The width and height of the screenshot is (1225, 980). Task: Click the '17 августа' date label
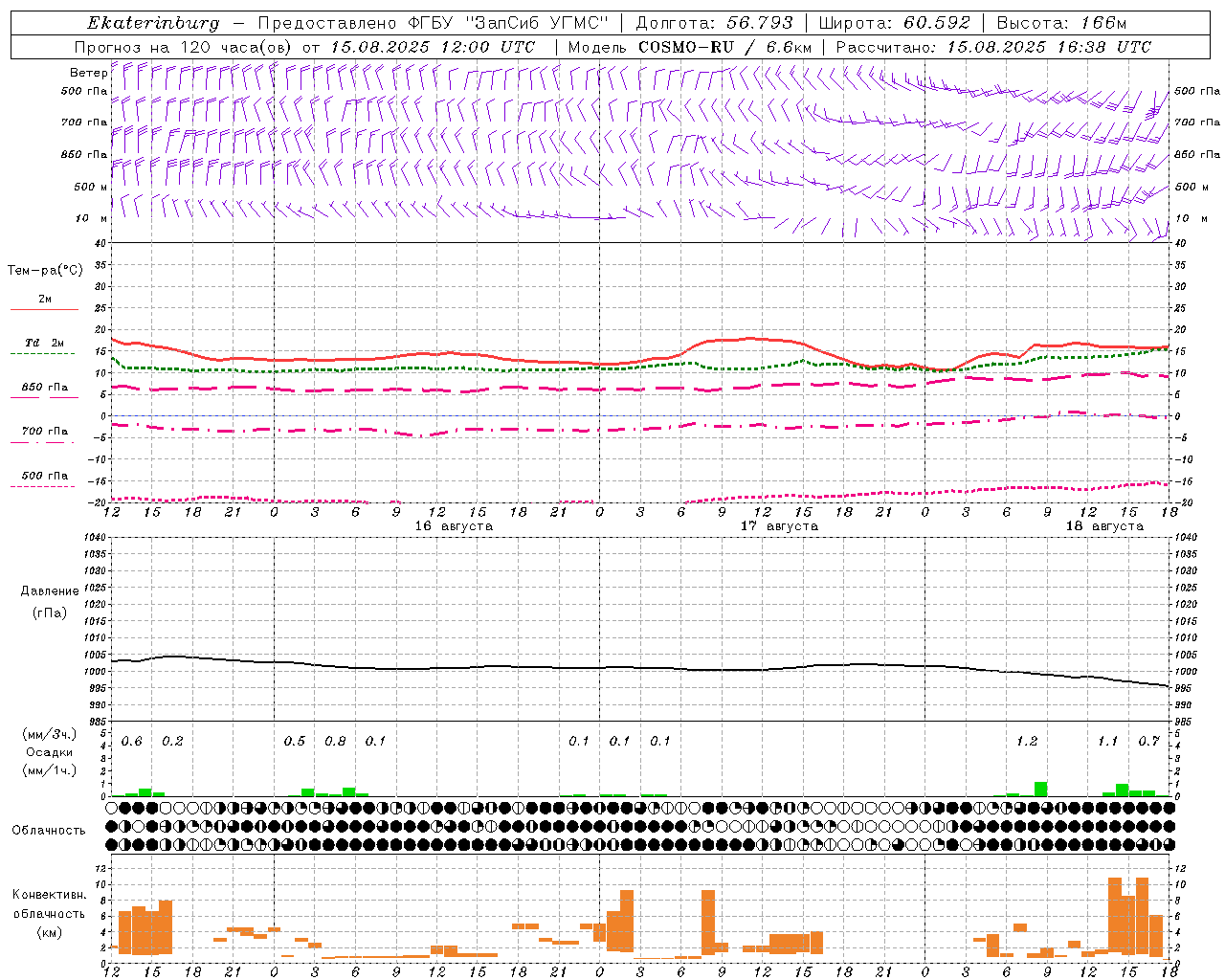pyautogui.click(x=779, y=526)
